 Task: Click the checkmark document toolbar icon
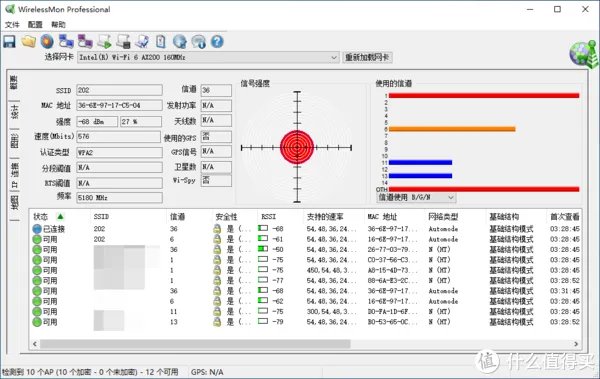tap(142, 41)
